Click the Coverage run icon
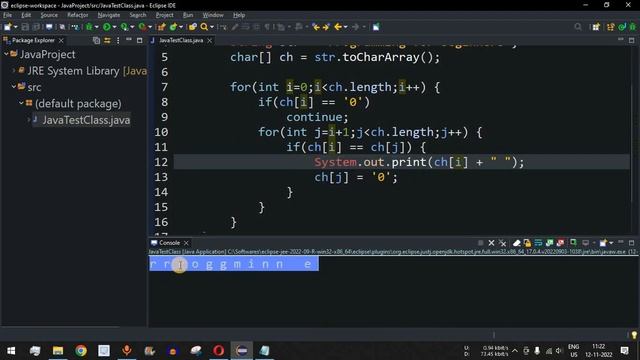Image resolution: width=640 pixels, height=360 pixels. (124, 27)
